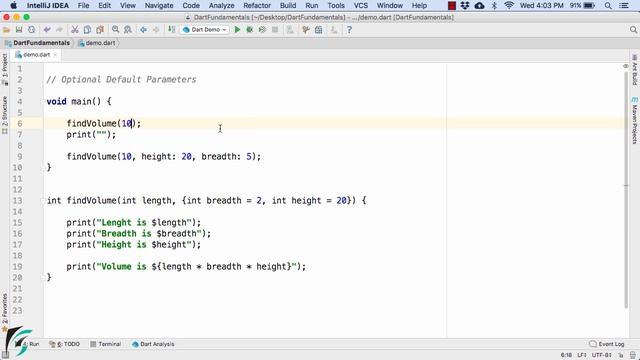
Task: Click the Find magnifier icon
Action: (x=116, y=30)
